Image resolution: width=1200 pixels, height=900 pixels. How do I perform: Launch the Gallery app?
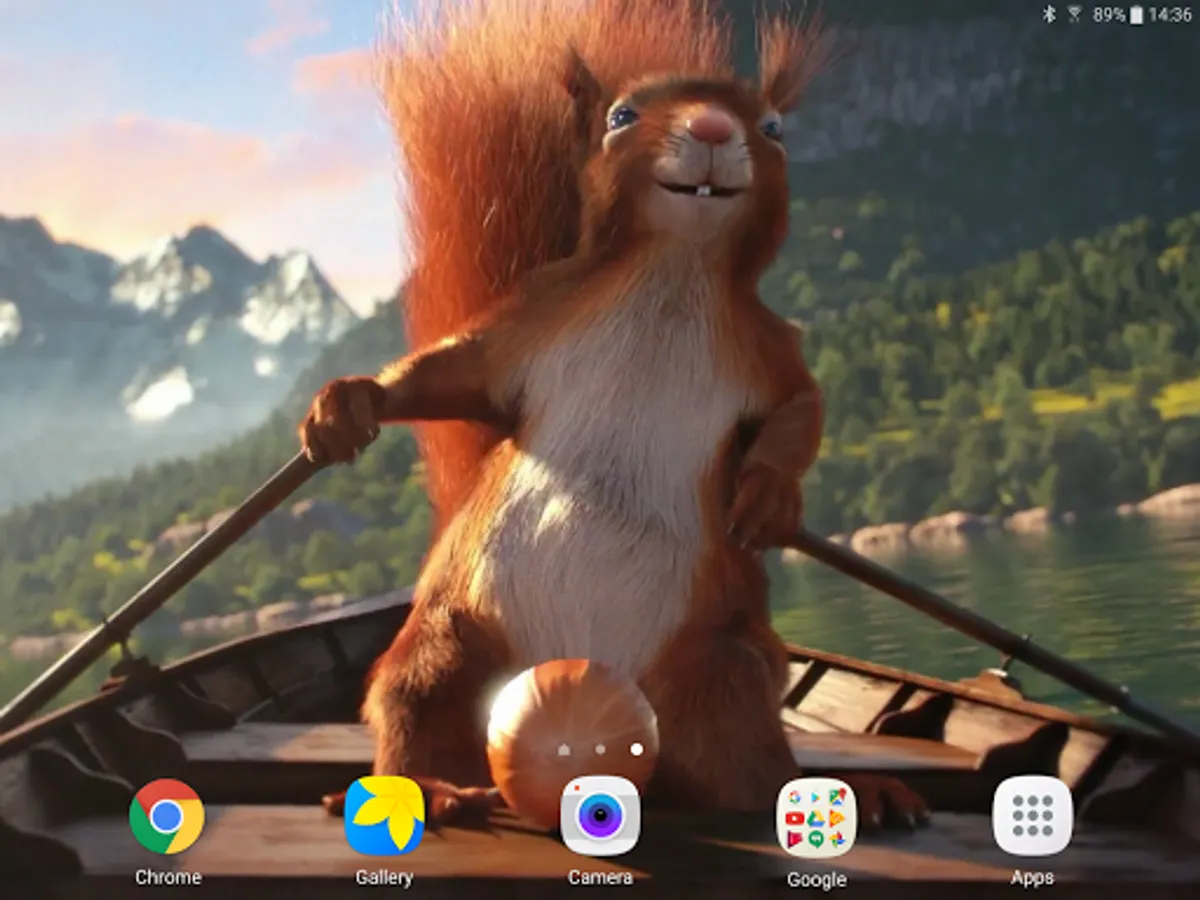(x=384, y=816)
